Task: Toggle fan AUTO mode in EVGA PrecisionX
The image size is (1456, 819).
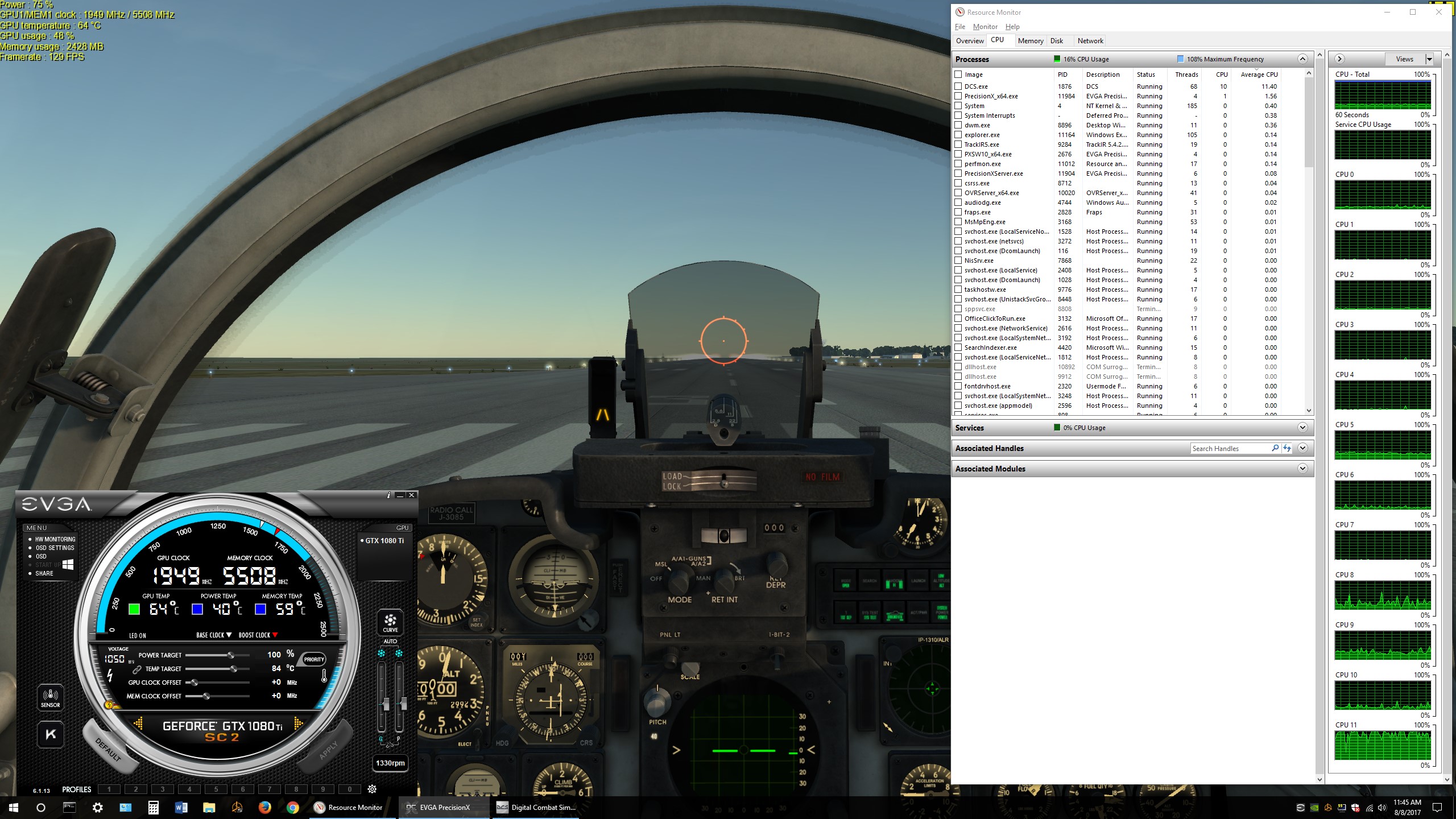Action: click(390, 641)
